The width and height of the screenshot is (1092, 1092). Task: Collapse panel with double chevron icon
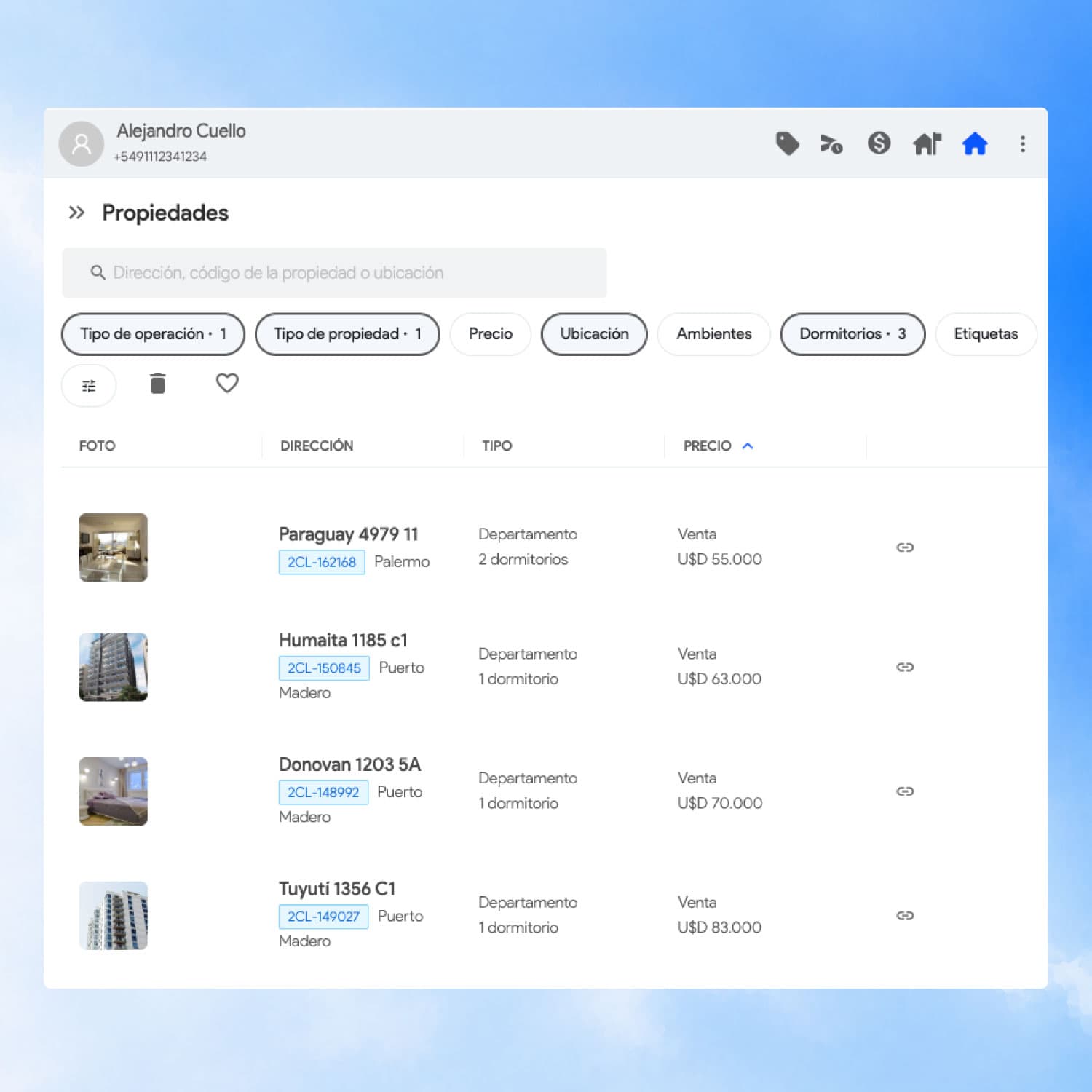[x=76, y=213]
